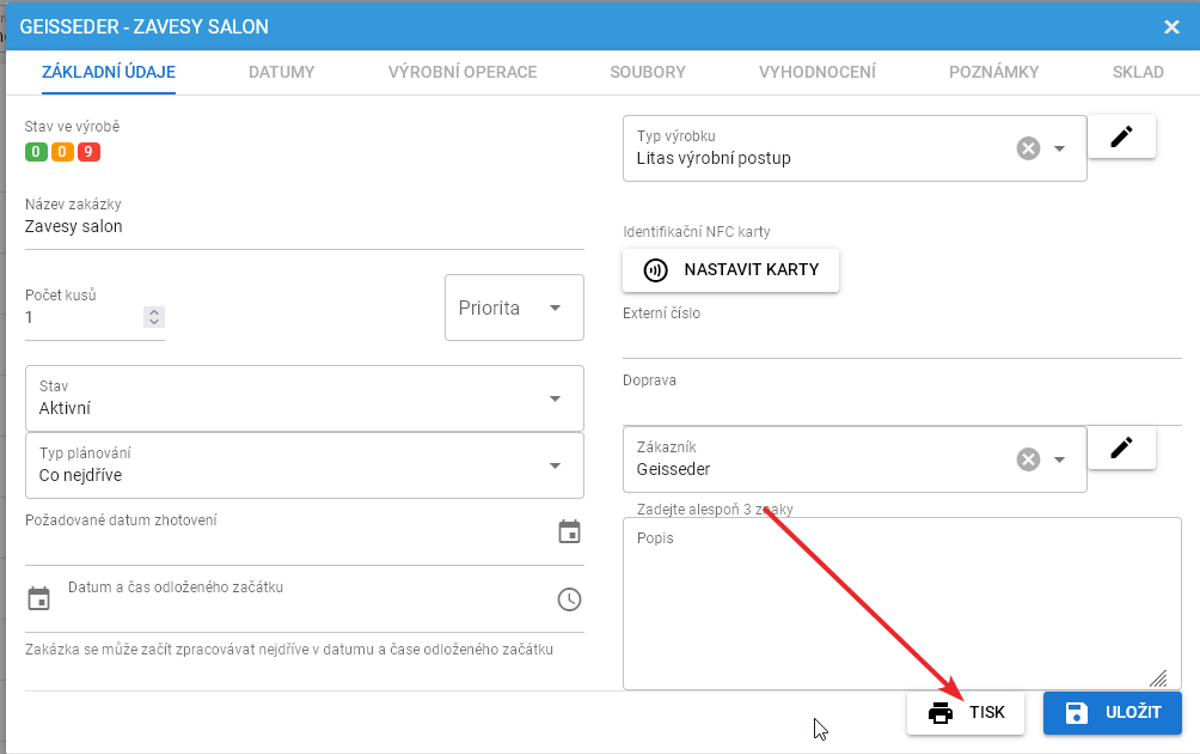Click the red status badge showing 9
This screenshot has height=754, width=1200.
click(89, 152)
